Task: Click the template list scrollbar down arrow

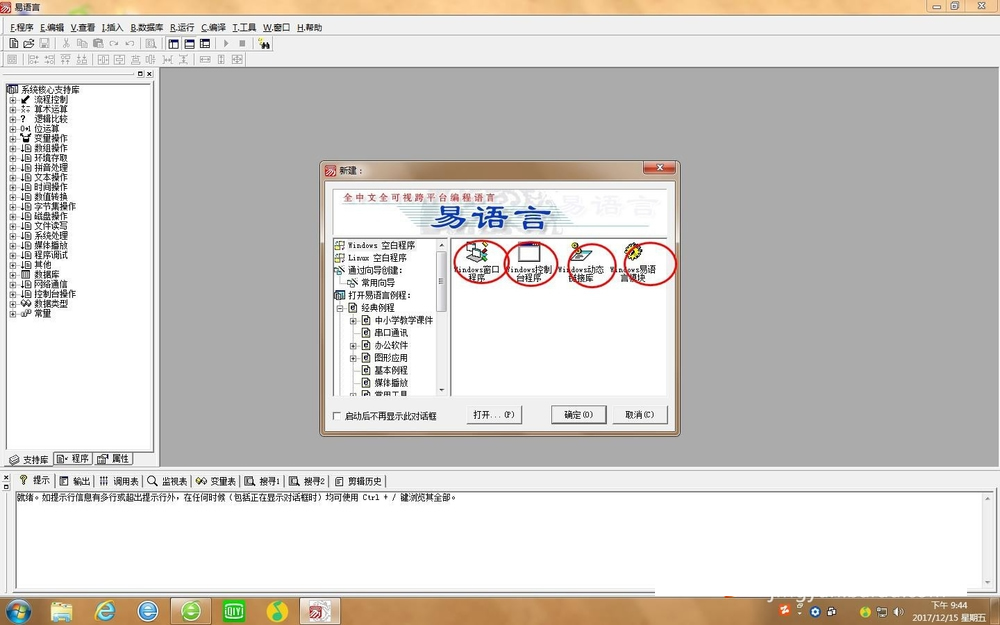Action: 442,389
